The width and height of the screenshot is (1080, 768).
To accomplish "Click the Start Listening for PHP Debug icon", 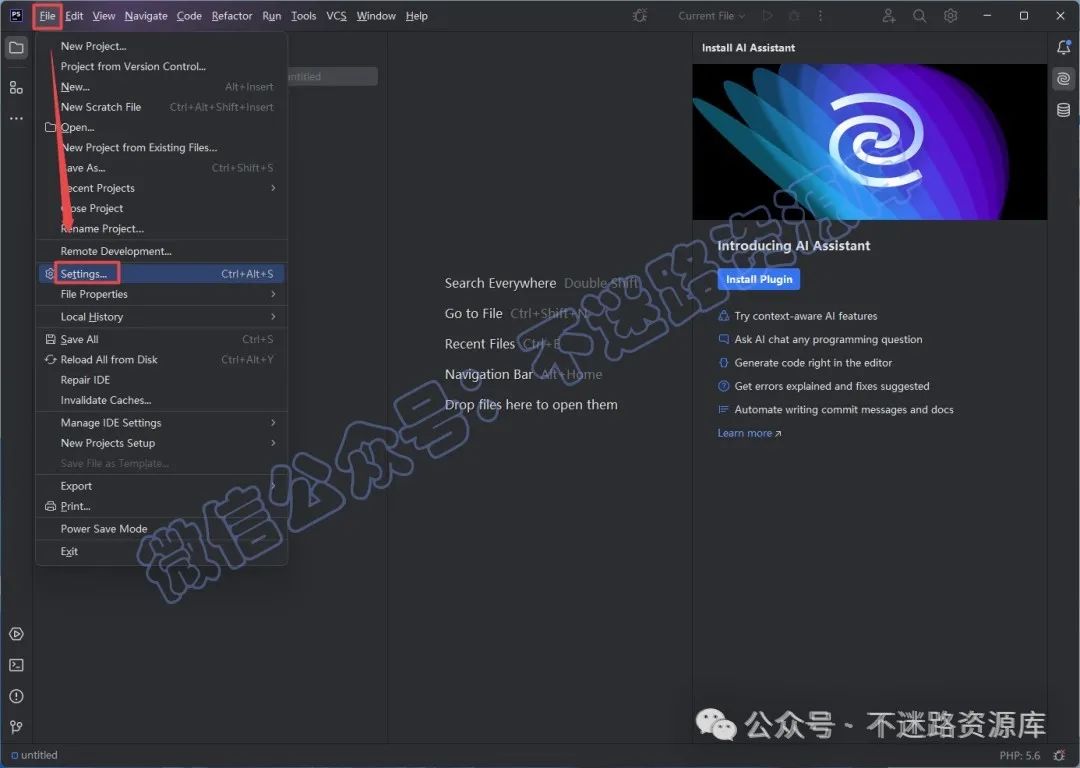I will (x=640, y=16).
